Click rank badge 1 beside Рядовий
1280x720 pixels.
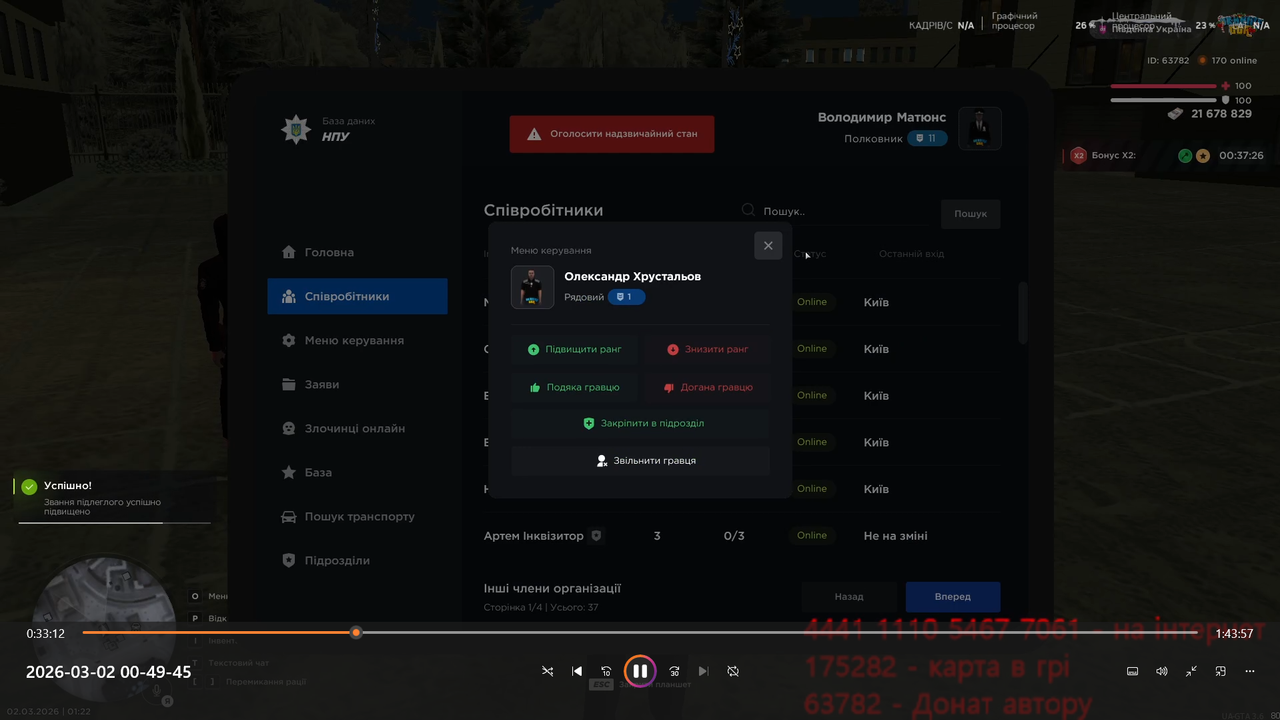point(626,297)
